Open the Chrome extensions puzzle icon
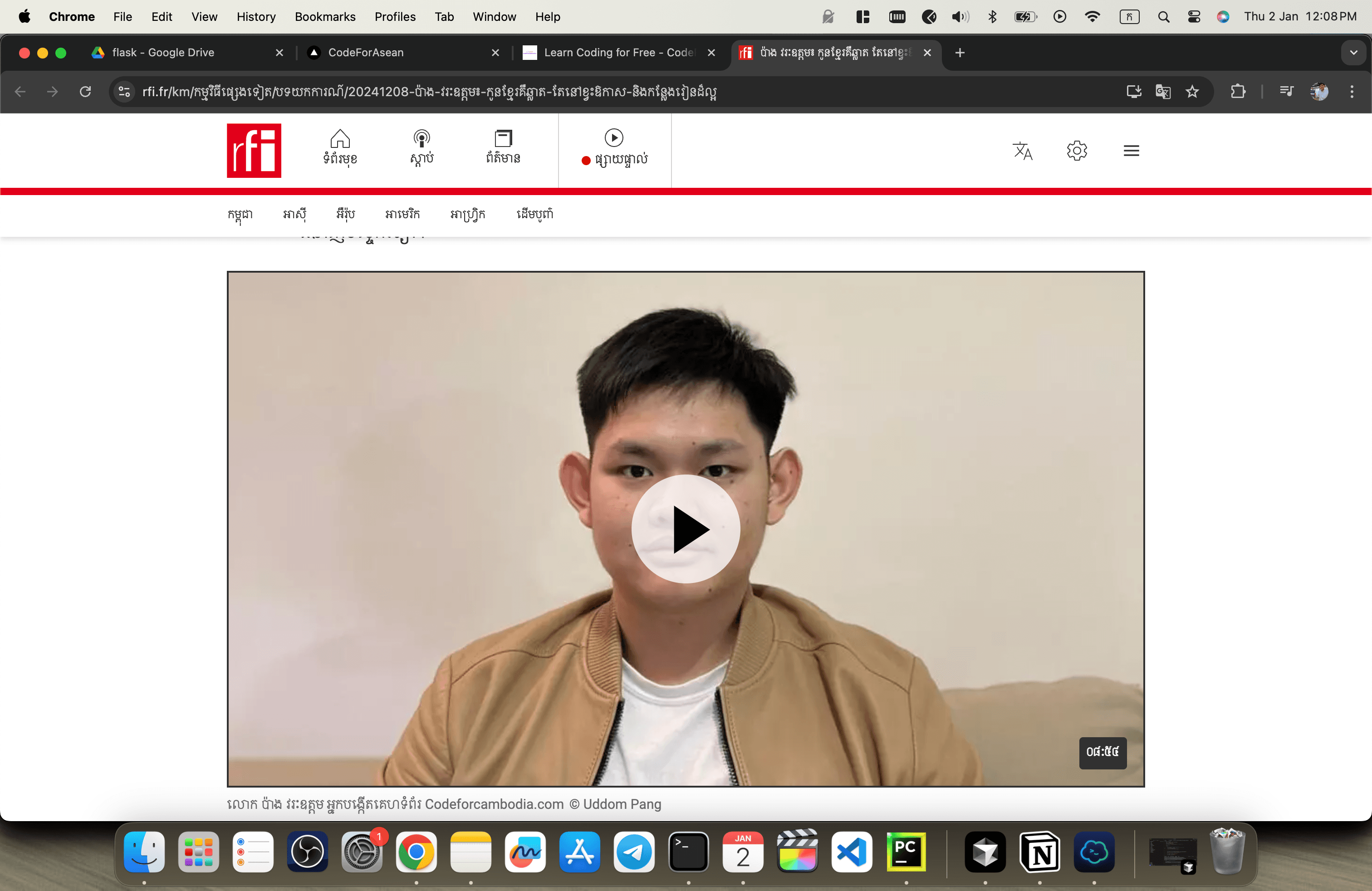This screenshot has width=1372, height=891. 1238,92
